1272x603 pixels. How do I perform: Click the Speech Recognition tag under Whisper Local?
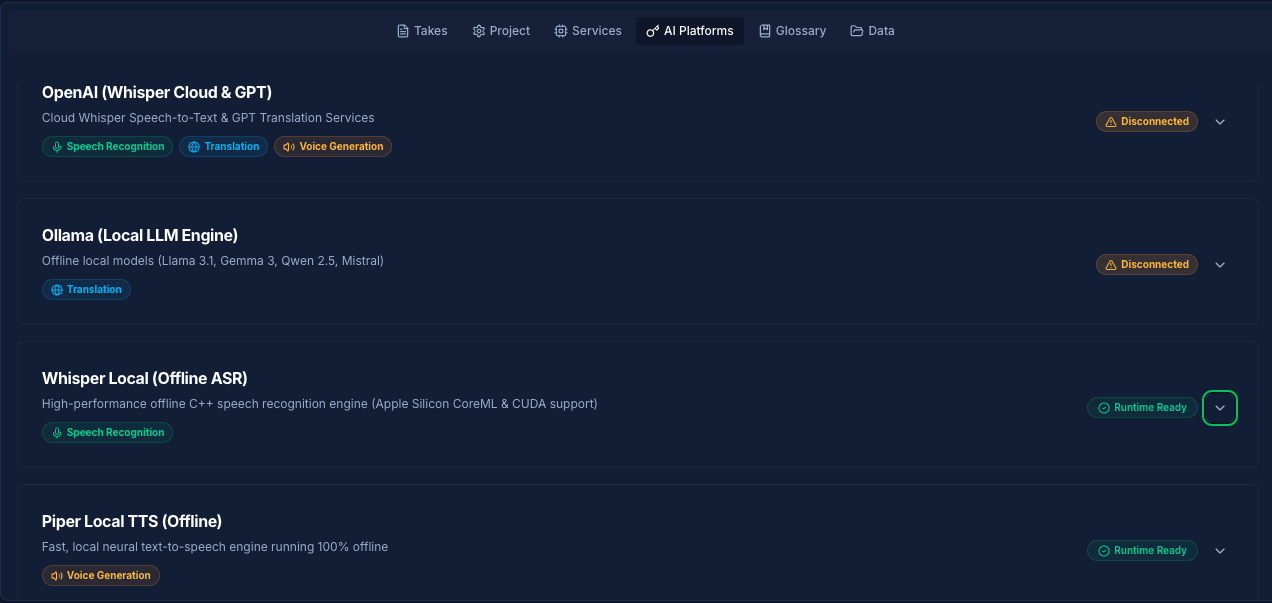107,433
